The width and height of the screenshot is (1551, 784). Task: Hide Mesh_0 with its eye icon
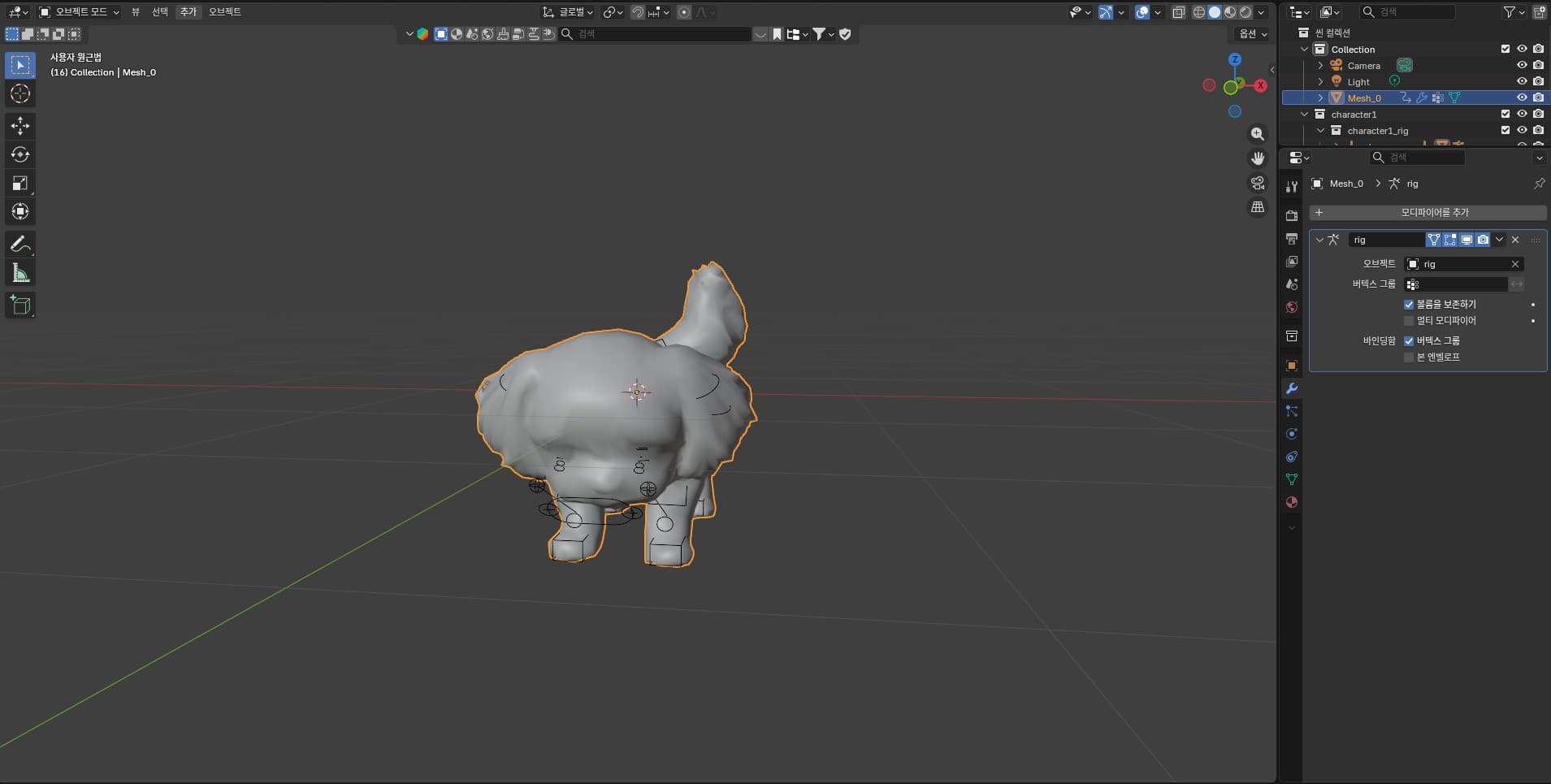click(1522, 97)
